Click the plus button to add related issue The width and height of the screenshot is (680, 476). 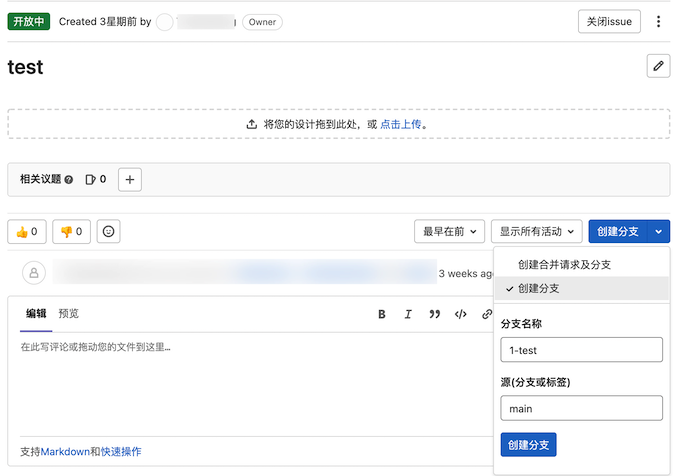[131, 180]
